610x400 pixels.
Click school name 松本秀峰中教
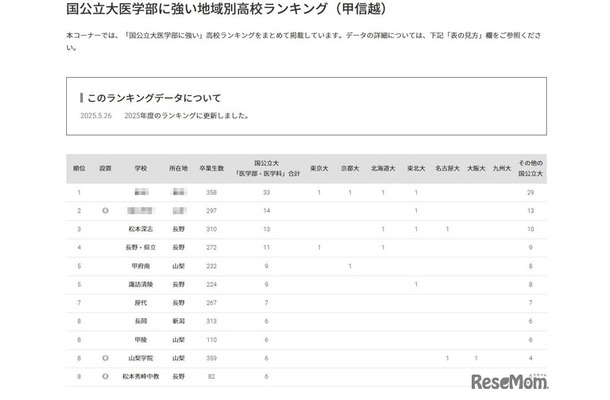click(140, 377)
